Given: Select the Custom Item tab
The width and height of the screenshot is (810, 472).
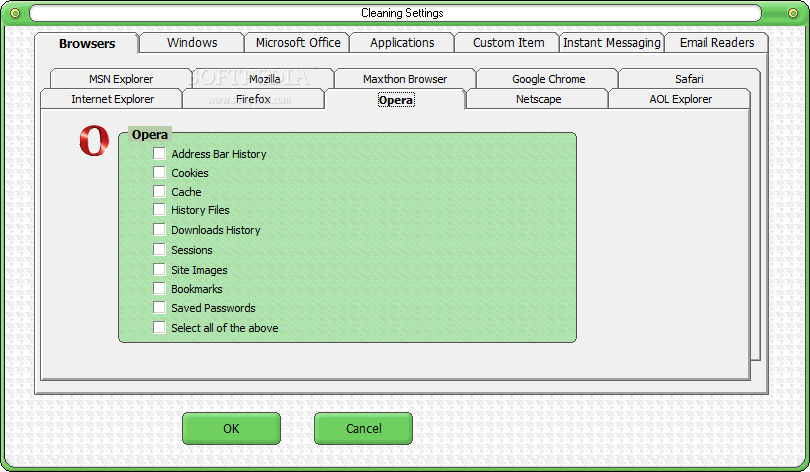Looking at the screenshot, I should (508, 43).
